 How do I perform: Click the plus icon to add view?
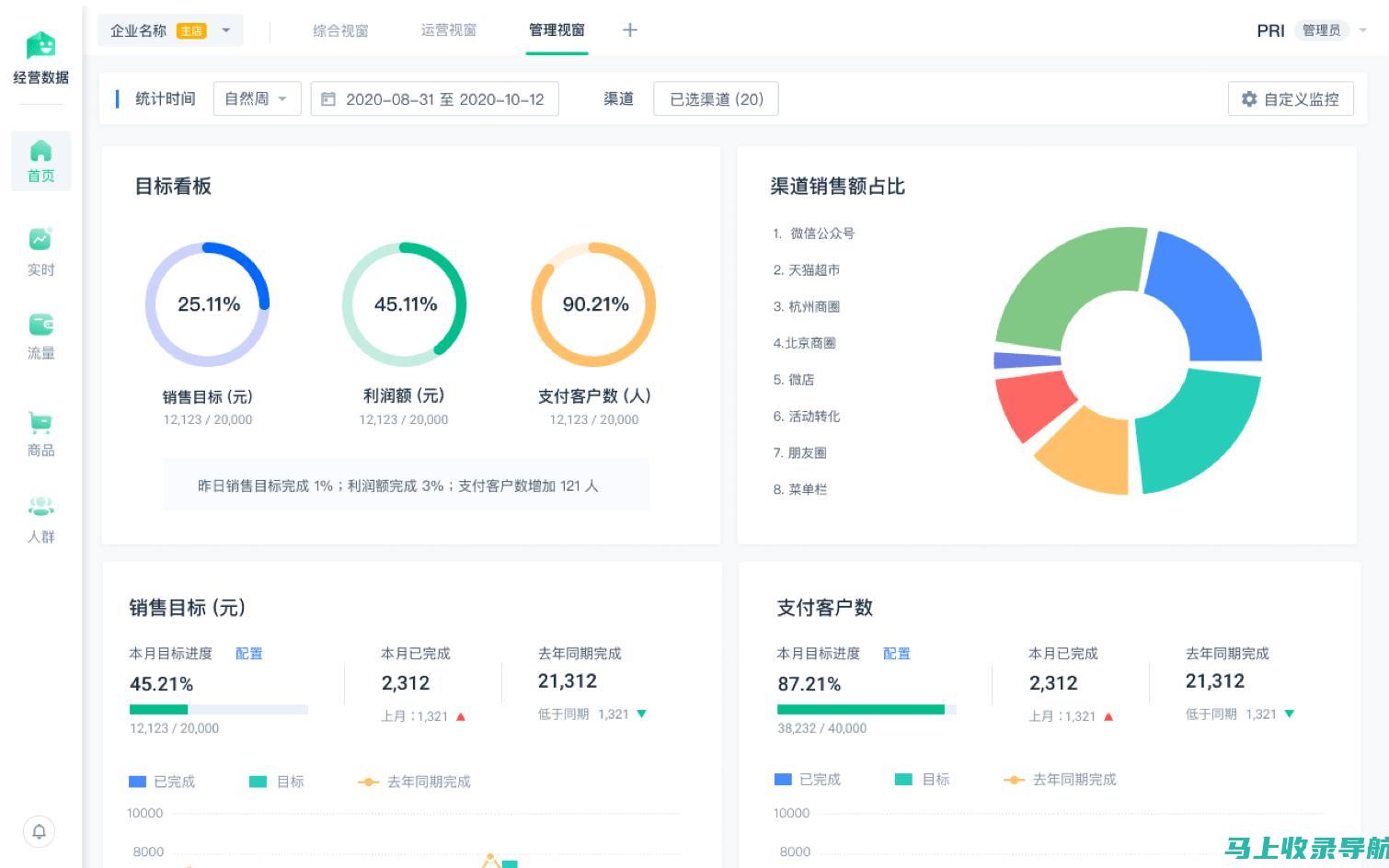pos(629,30)
